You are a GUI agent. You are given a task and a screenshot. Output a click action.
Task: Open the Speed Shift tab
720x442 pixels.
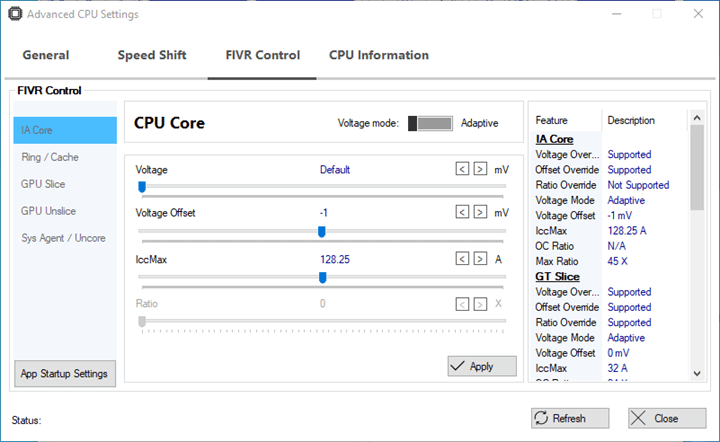[152, 55]
